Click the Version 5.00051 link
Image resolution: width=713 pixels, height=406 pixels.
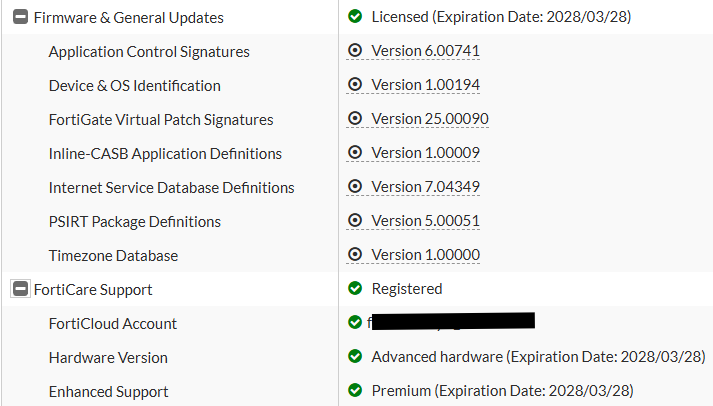425,221
